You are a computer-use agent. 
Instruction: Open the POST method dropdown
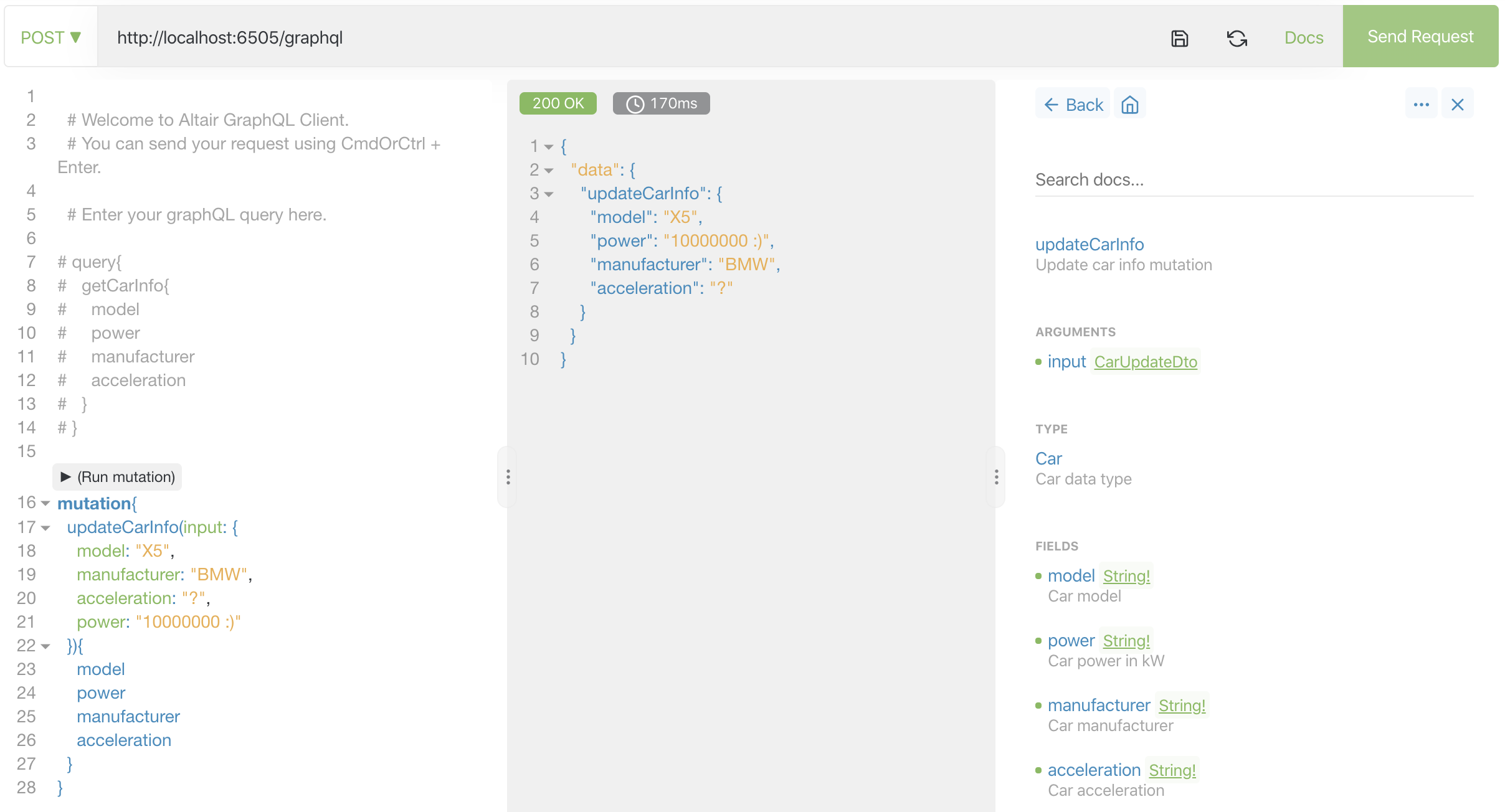coord(51,37)
